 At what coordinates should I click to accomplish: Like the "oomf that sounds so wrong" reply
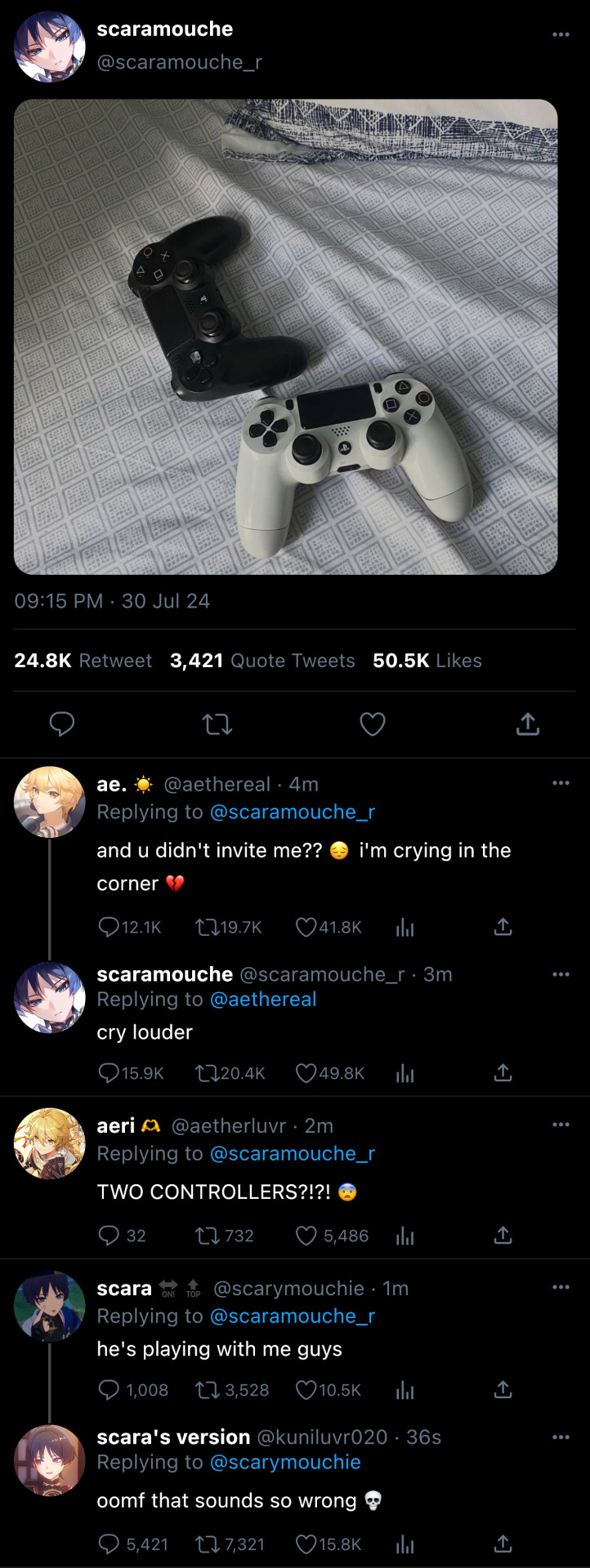click(306, 1544)
